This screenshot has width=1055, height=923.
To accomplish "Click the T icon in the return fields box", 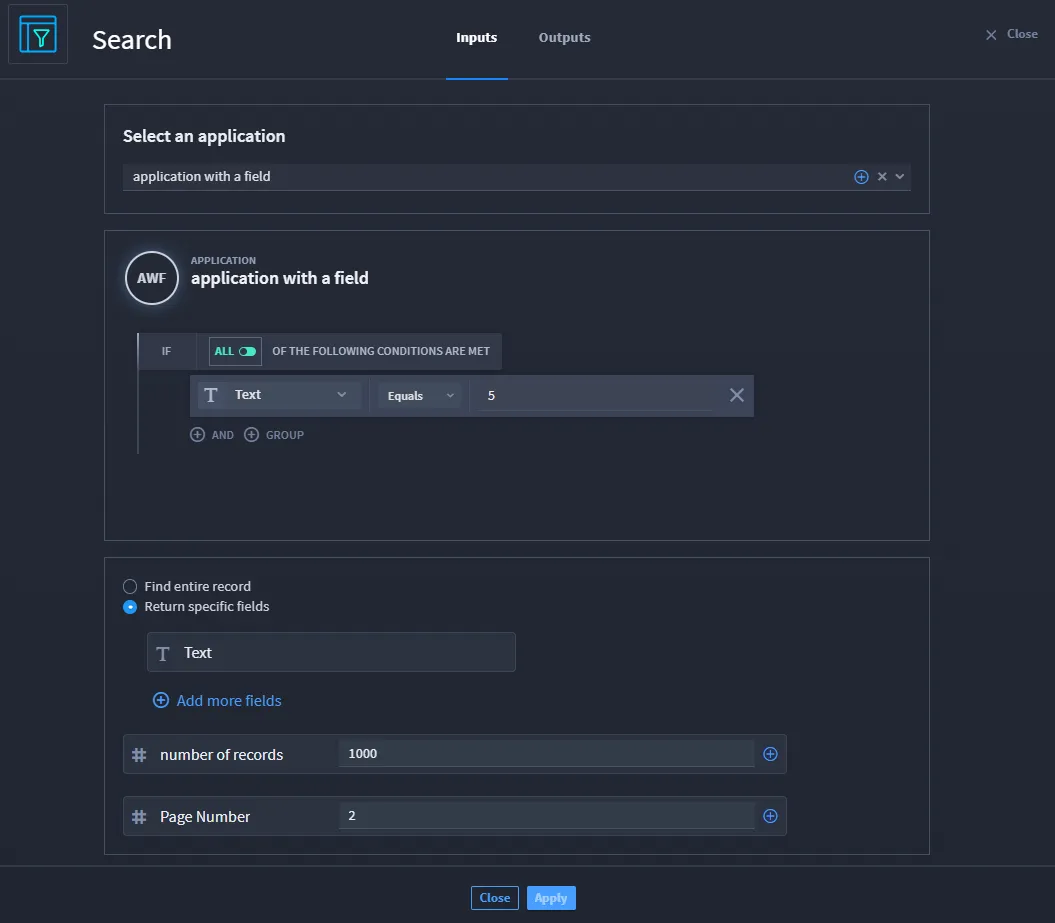I will coord(162,653).
